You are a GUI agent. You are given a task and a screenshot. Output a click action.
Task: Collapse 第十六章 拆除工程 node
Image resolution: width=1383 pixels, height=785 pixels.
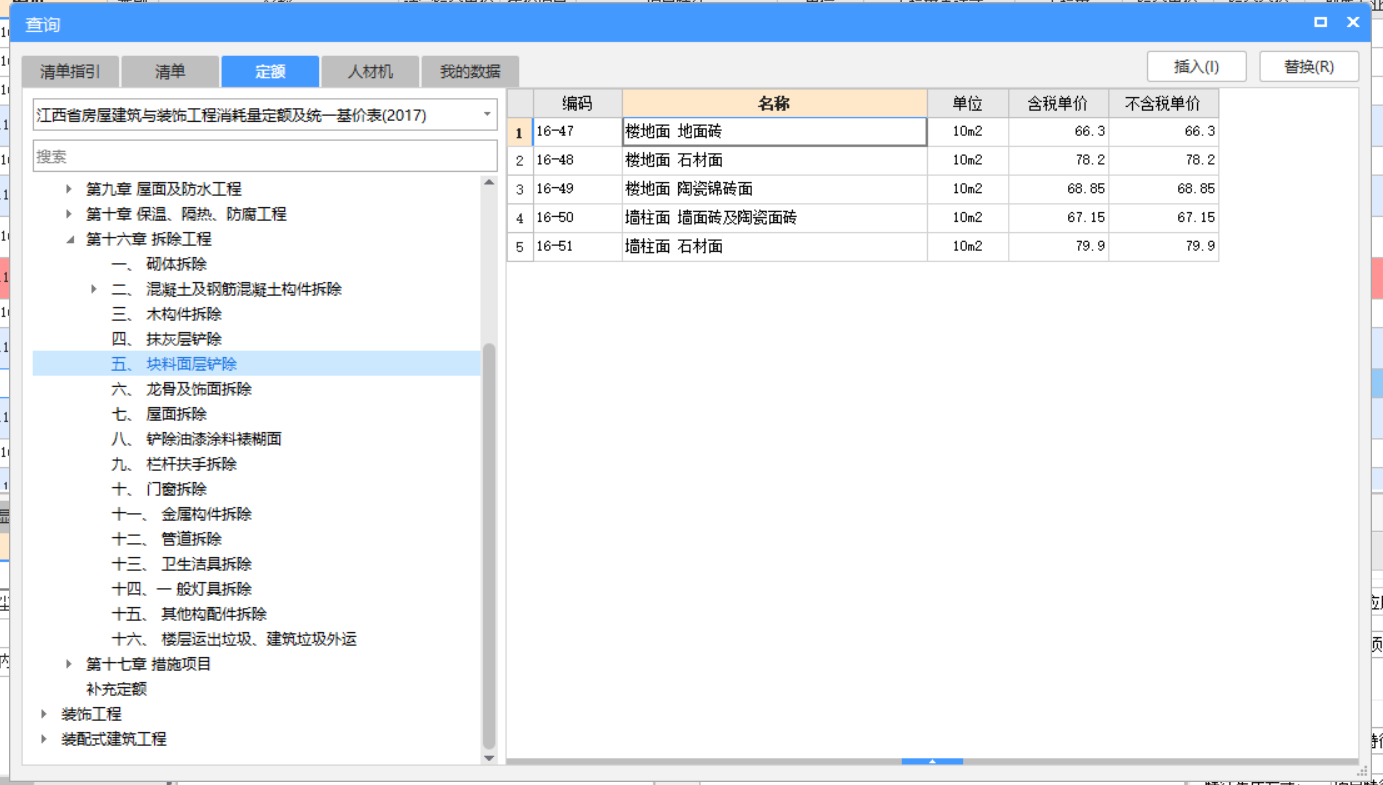coord(69,239)
